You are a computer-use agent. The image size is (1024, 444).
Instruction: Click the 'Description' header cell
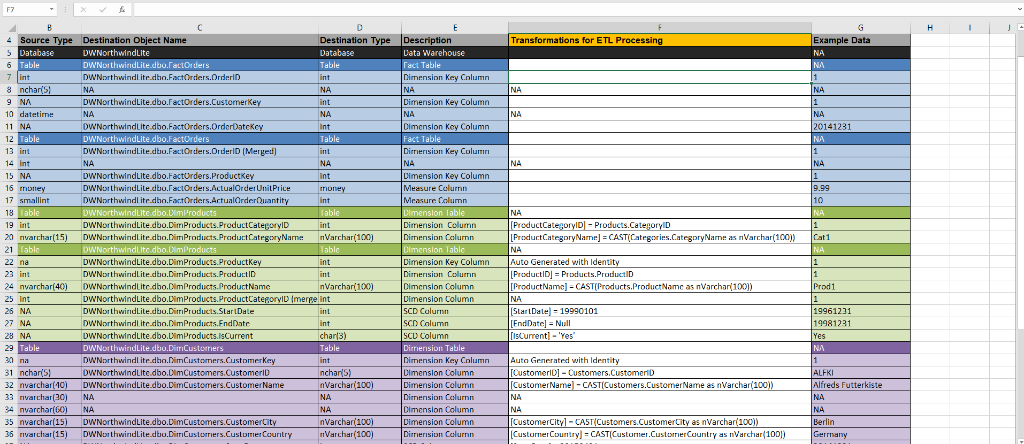point(455,40)
